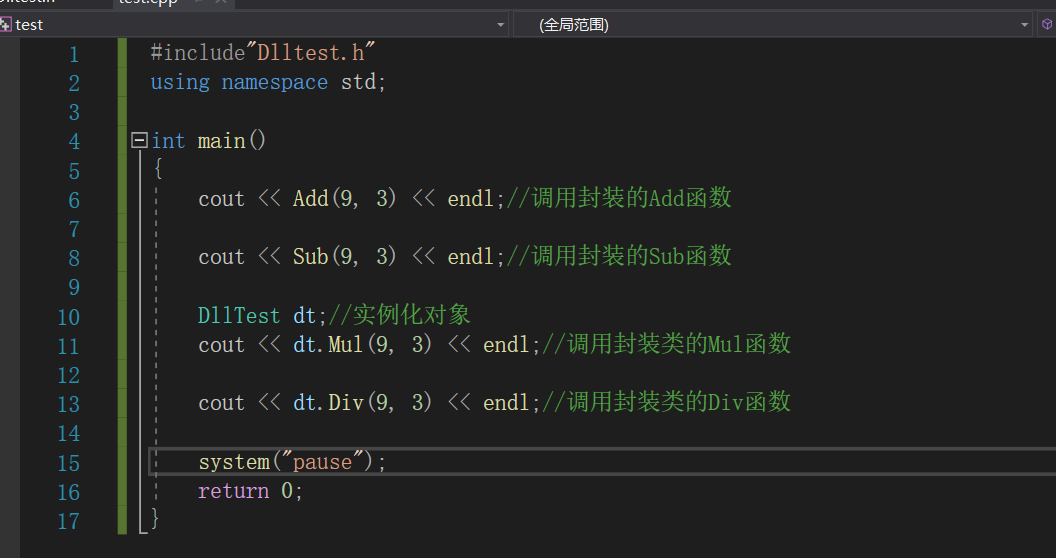Click the DllTest type name on line 10
1056x558 pixels.
[x=239, y=316]
